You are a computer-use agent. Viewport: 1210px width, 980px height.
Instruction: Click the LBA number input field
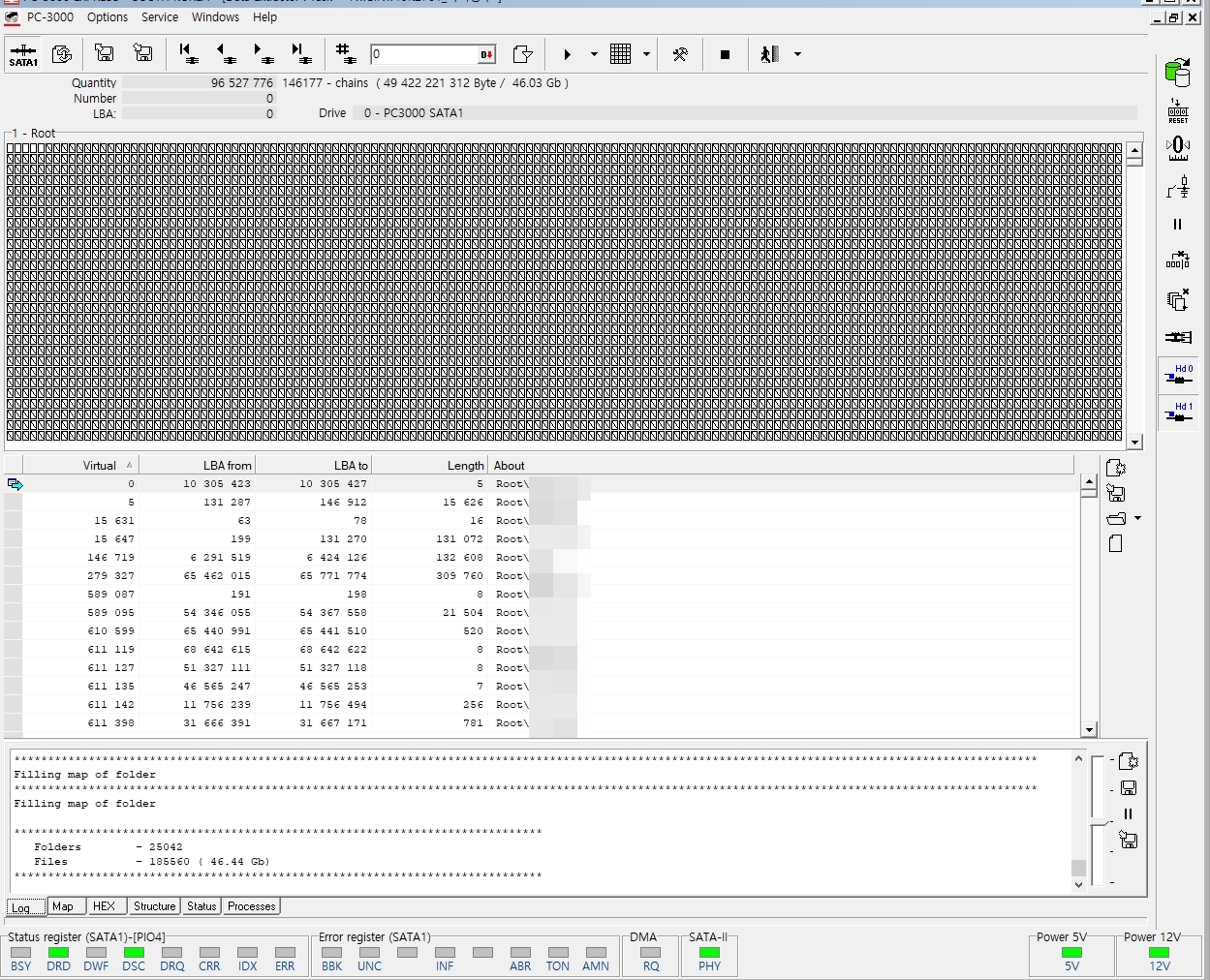tap(423, 54)
